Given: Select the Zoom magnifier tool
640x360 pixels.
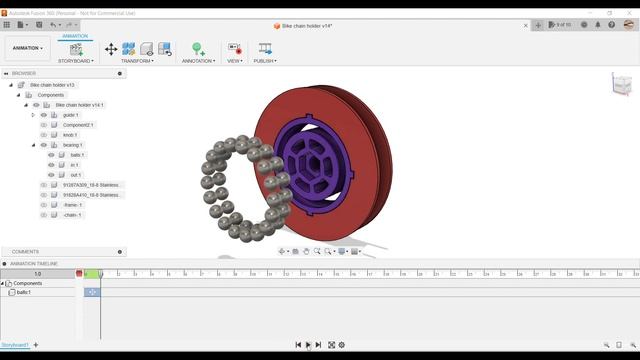Looking at the screenshot, I should tap(317, 251).
